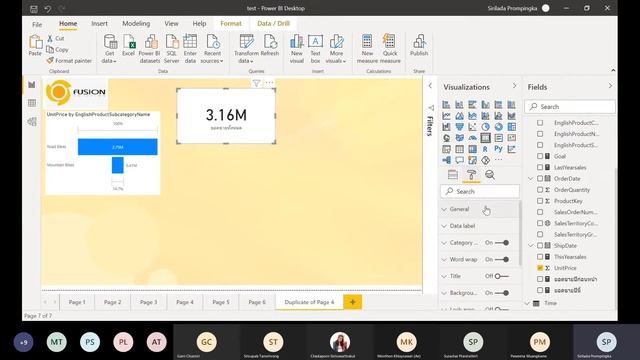Switch to Report view in left sidebar
640x360 pixels.
point(32,84)
